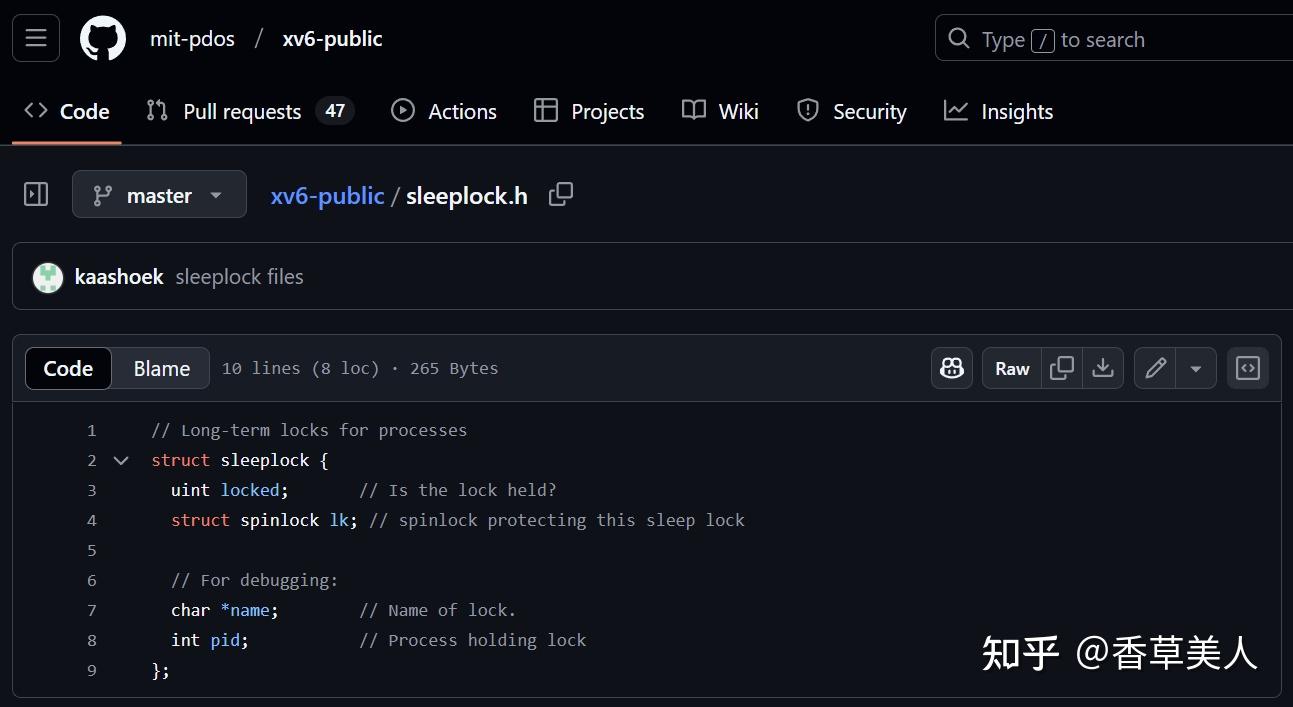The height and width of the screenshot is (707, 1293).
Task: Go to the xv6-public breadcrumb link
Action: click(x=327, y=195)
